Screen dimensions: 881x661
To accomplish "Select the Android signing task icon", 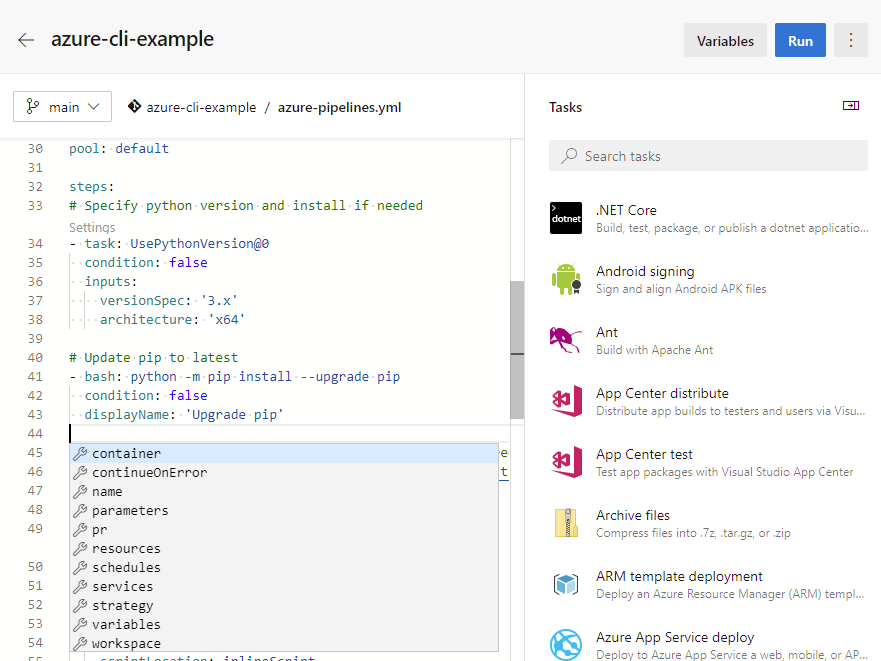I will 566,279.
